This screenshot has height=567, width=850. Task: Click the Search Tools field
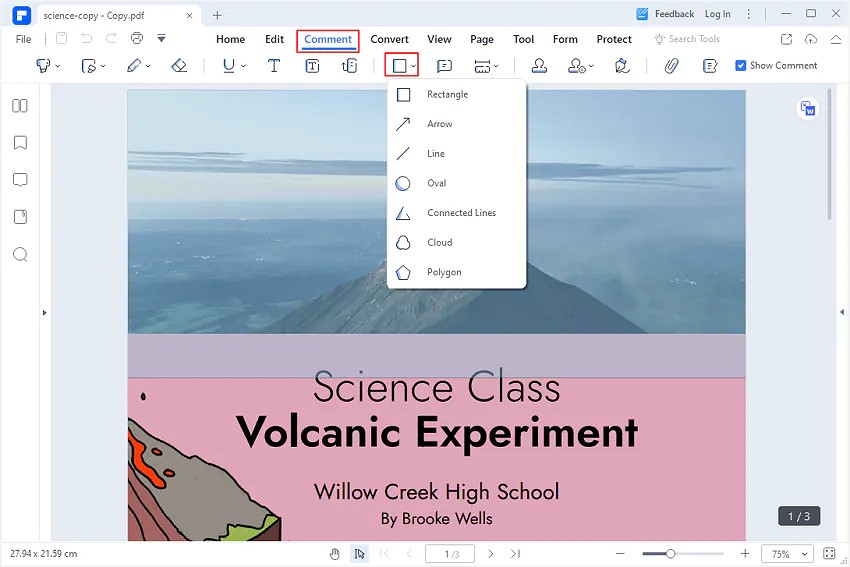687,39
